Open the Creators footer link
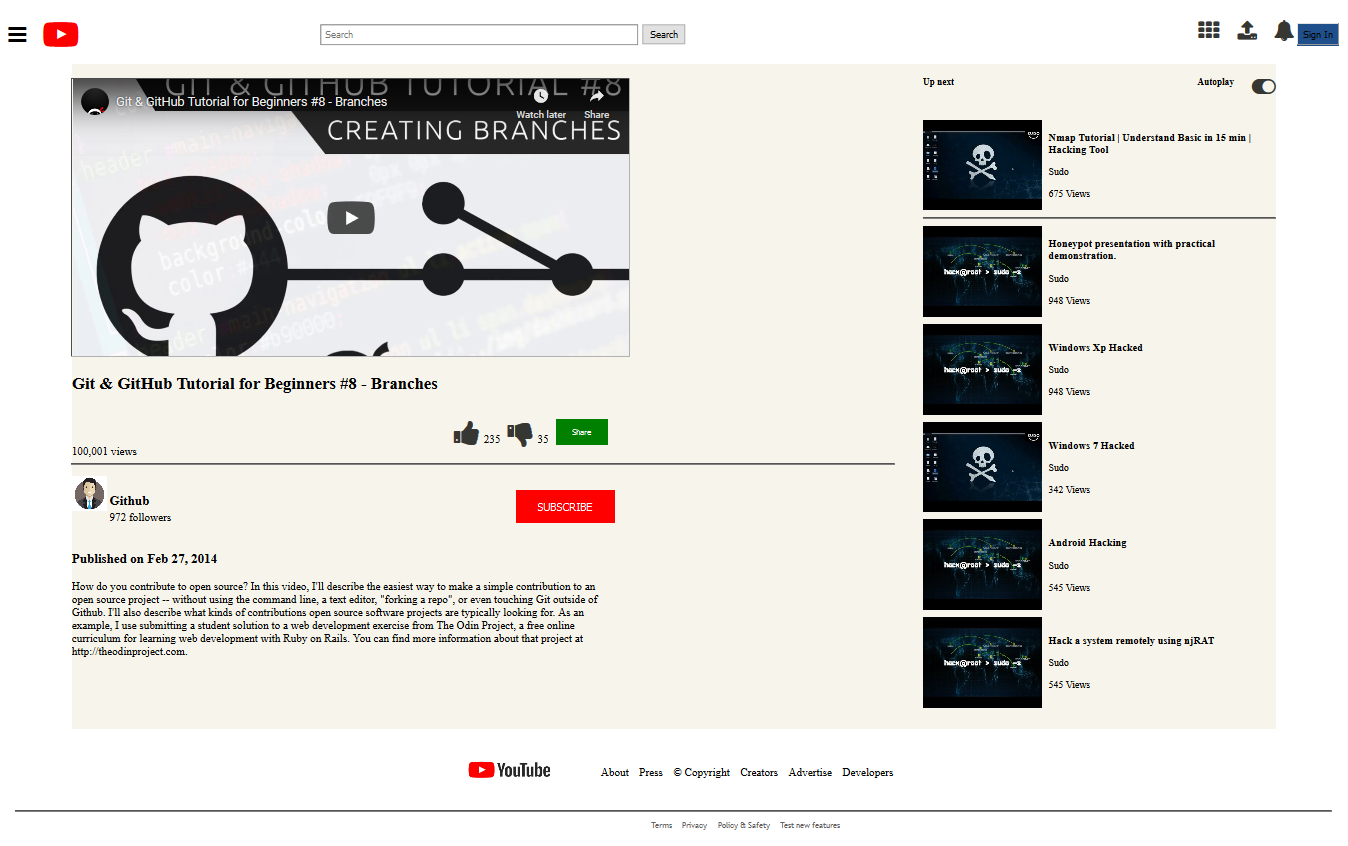1348x846 pixels. click(x=759, y=772)
